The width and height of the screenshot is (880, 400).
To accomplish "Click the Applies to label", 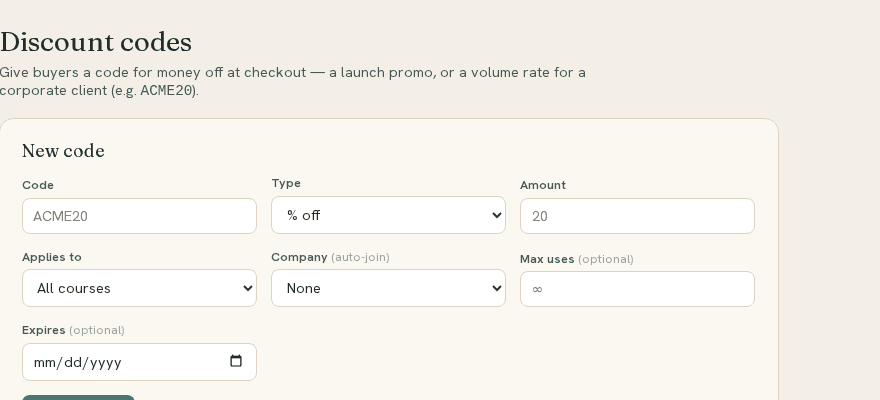I will point(52,257).
